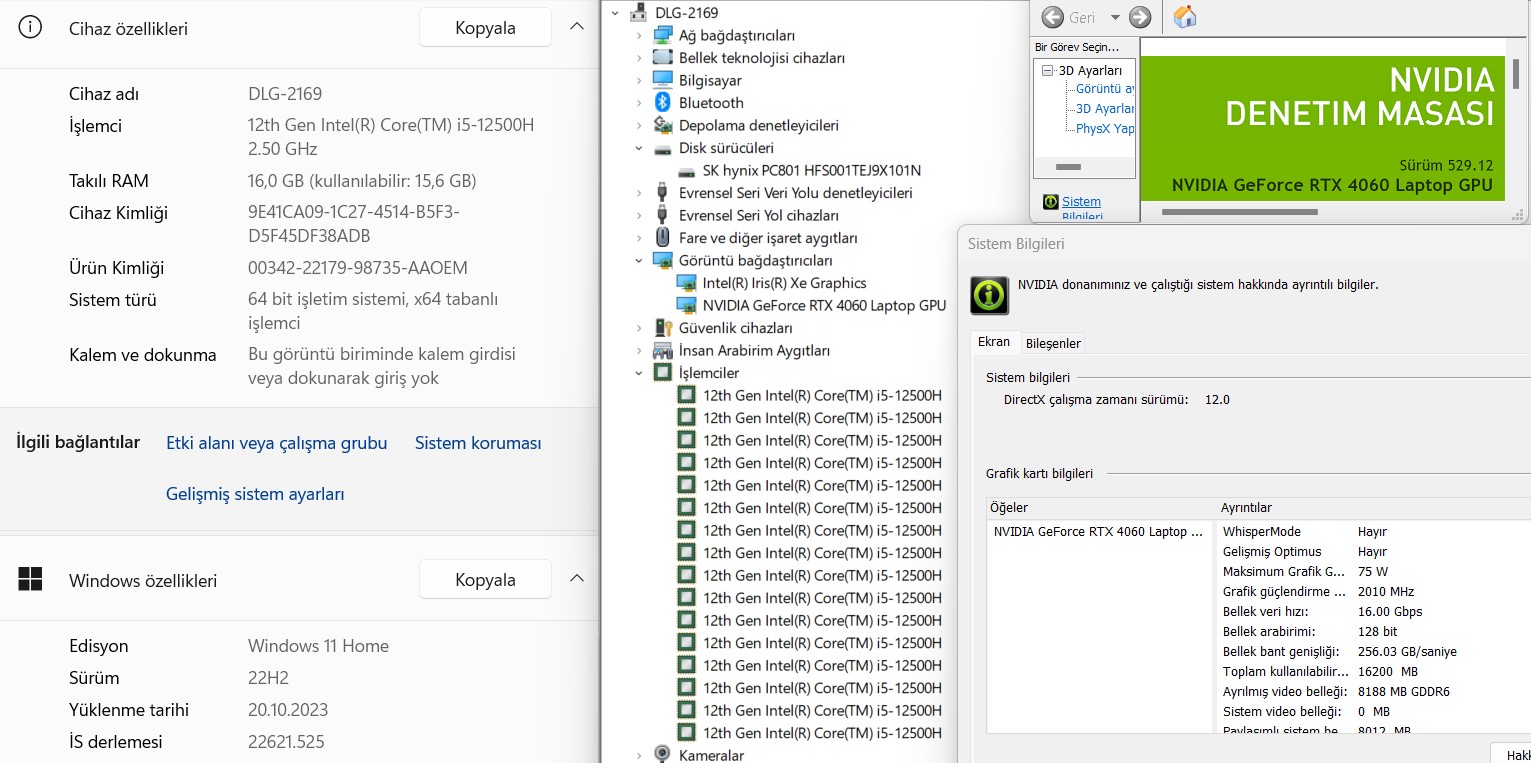This screenshot has width=1531, height=763.
Task: Open the Sistem koruması link
Action: tap(478, 443)
